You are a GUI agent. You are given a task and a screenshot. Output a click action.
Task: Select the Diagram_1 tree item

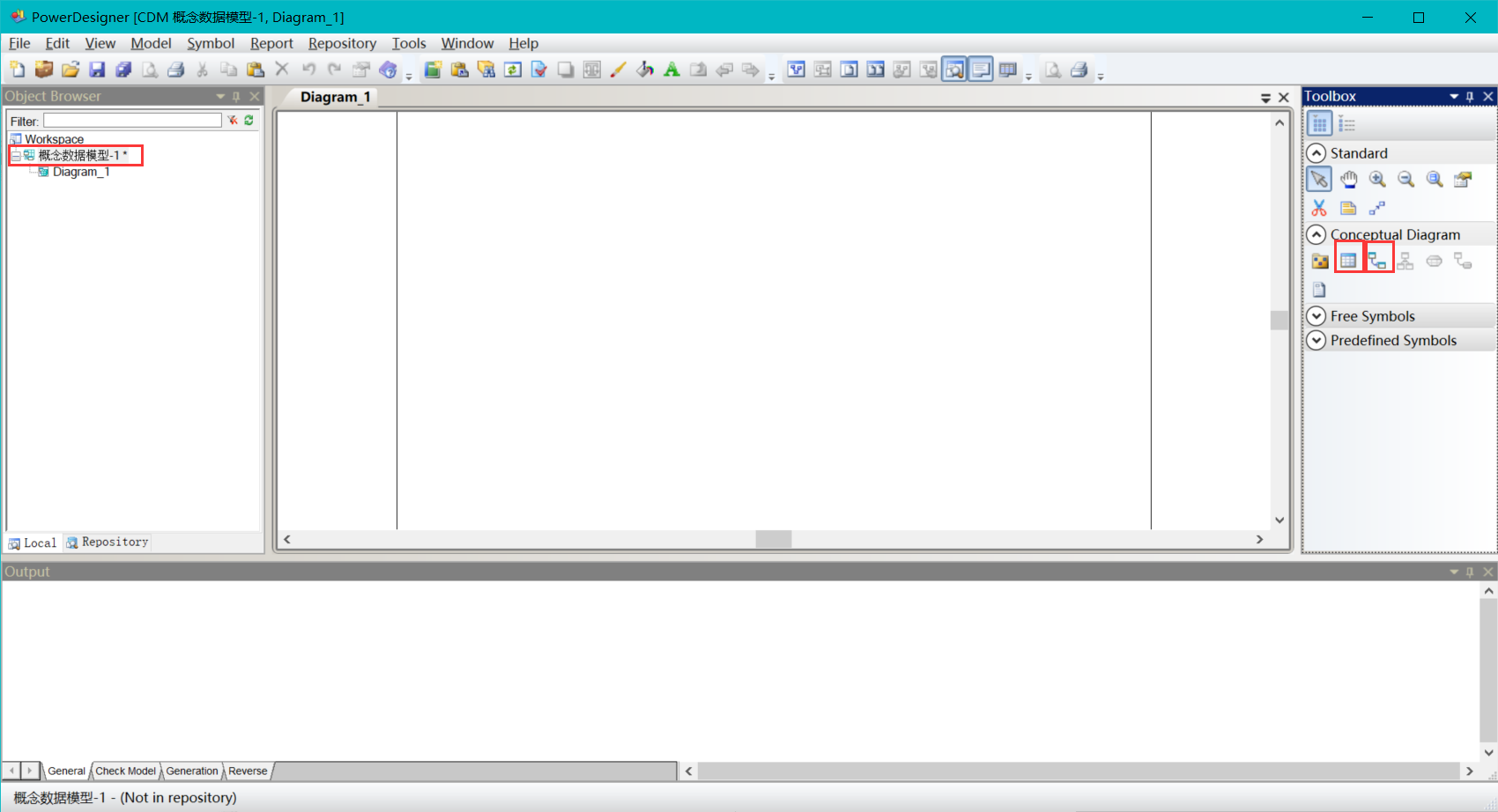click(81, 172)
